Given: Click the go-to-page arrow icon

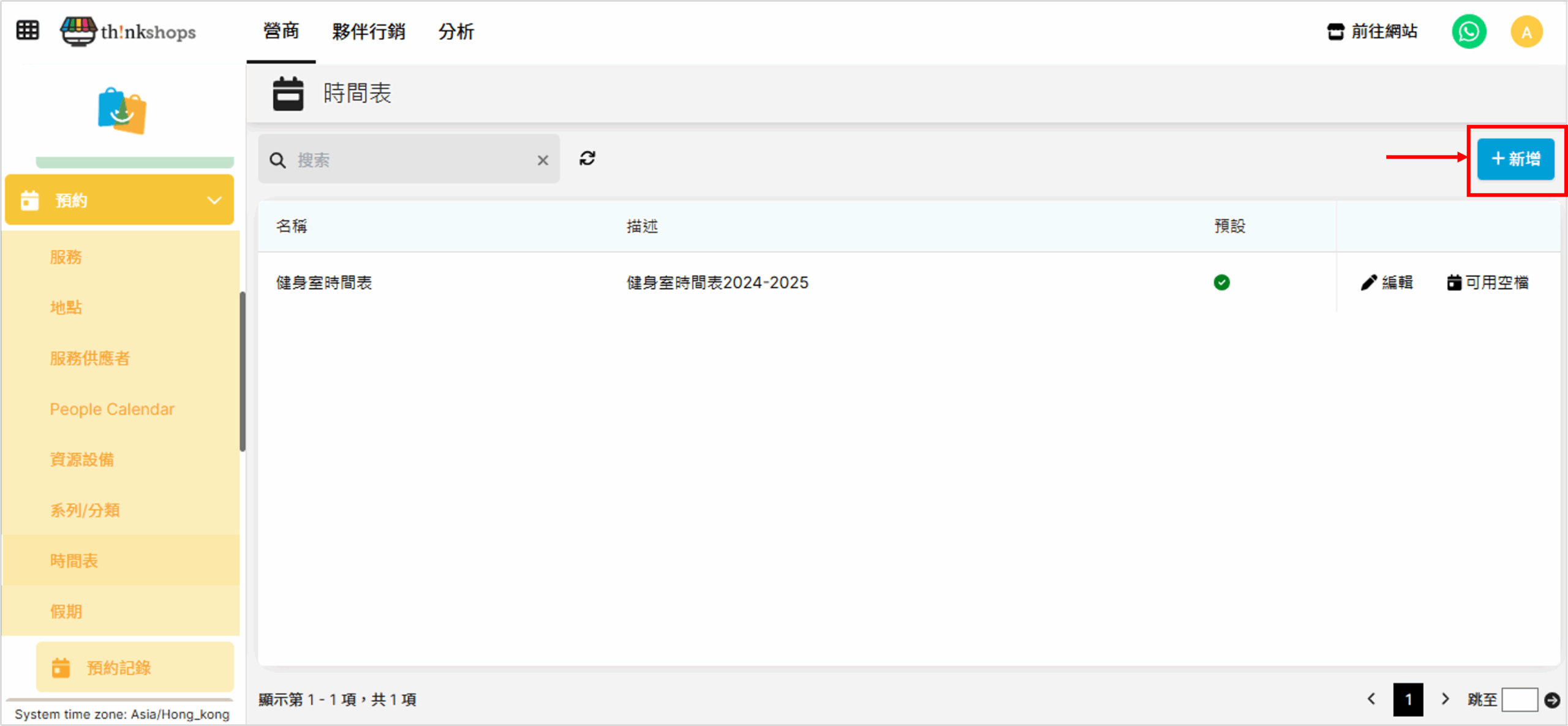Looking at the screenshot, I should point(1552,700).
